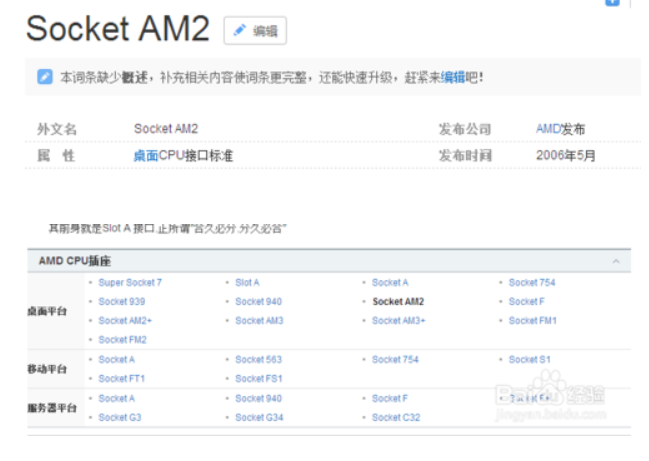649x461 pixels.
Task: Open Socket S1 link
Action: pyautogui.click(x=530, y=360)
